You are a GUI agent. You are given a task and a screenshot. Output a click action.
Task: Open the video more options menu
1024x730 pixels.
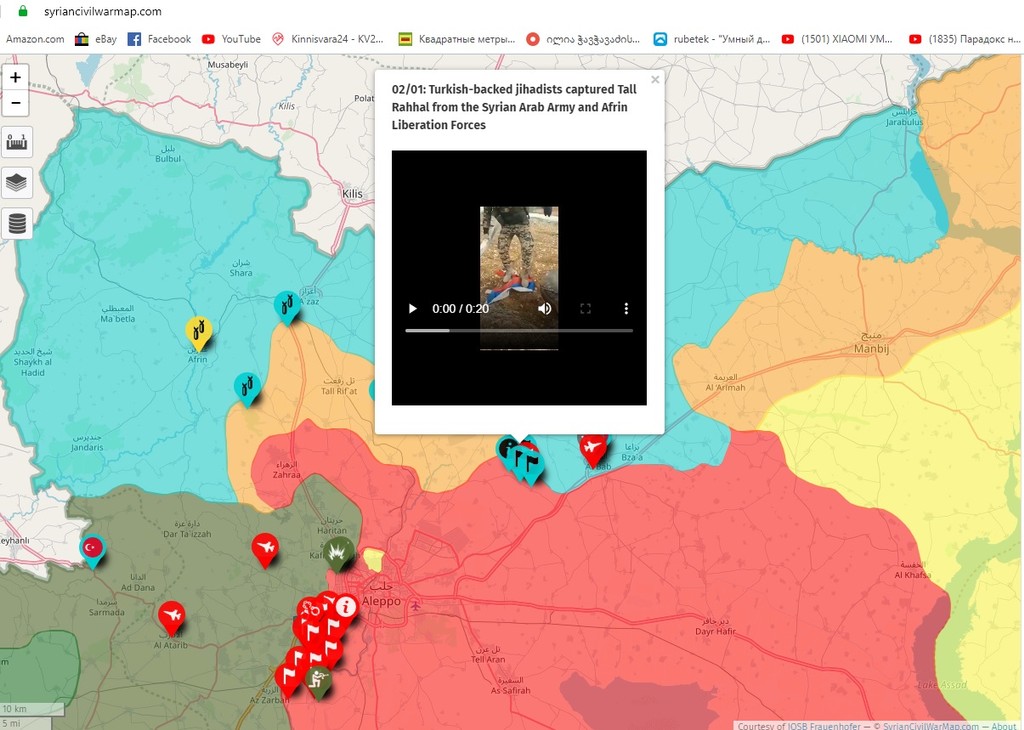626,309
